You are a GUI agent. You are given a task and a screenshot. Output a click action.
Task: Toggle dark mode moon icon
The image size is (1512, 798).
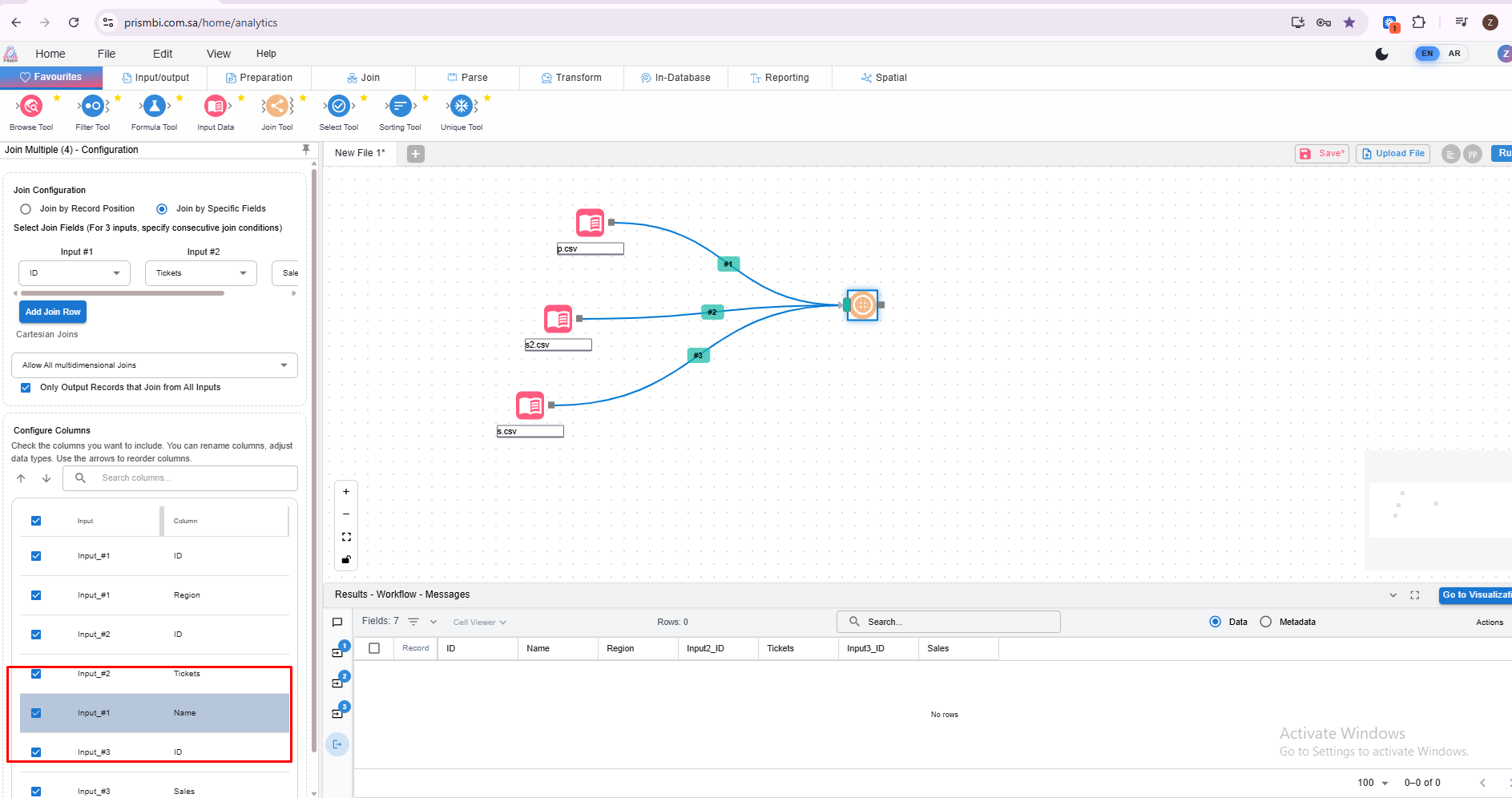(1381, 54)
